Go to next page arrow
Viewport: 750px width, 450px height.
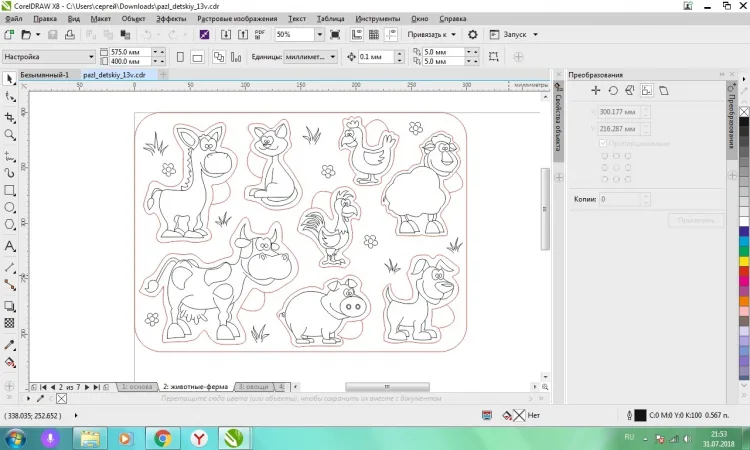87,387
